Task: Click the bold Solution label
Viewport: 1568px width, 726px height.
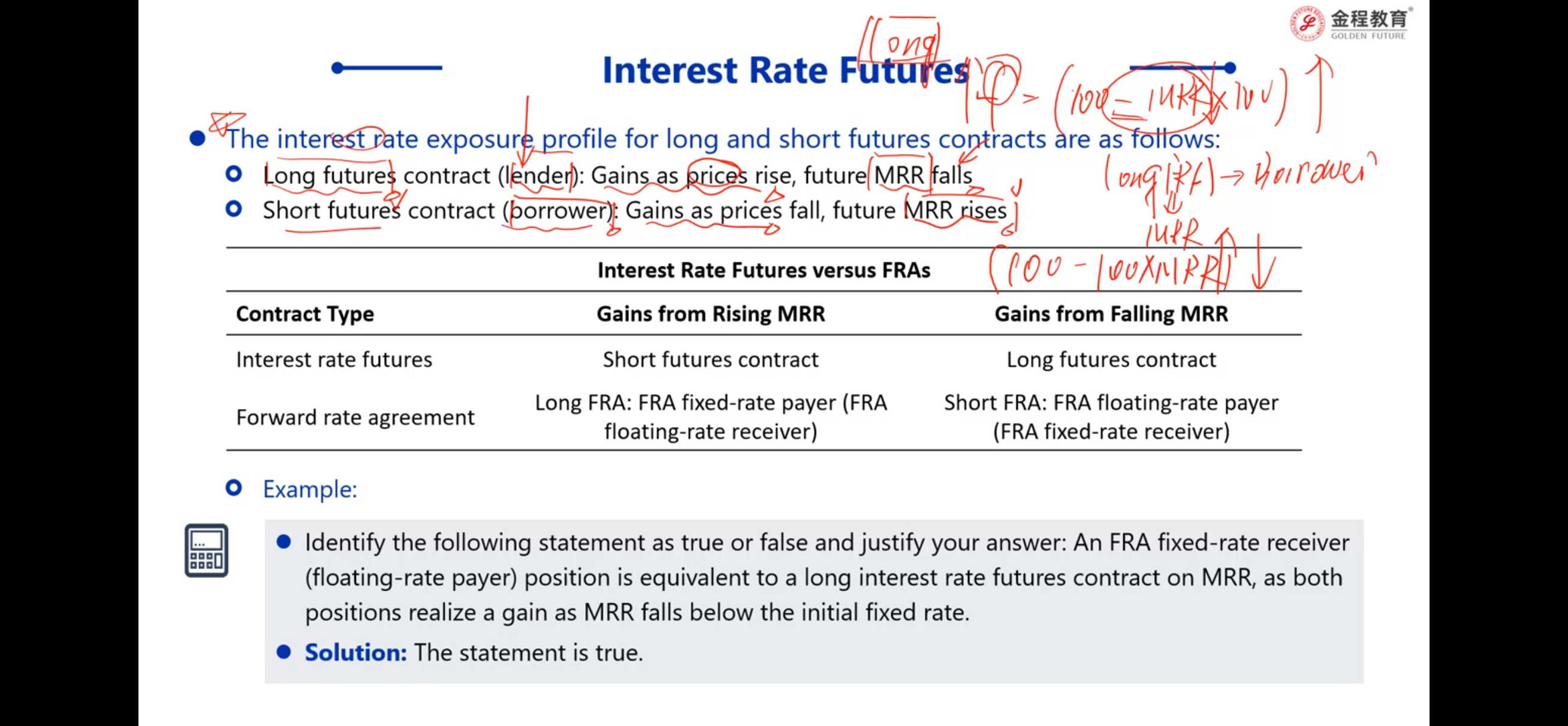Action: (x=355, y=652)
